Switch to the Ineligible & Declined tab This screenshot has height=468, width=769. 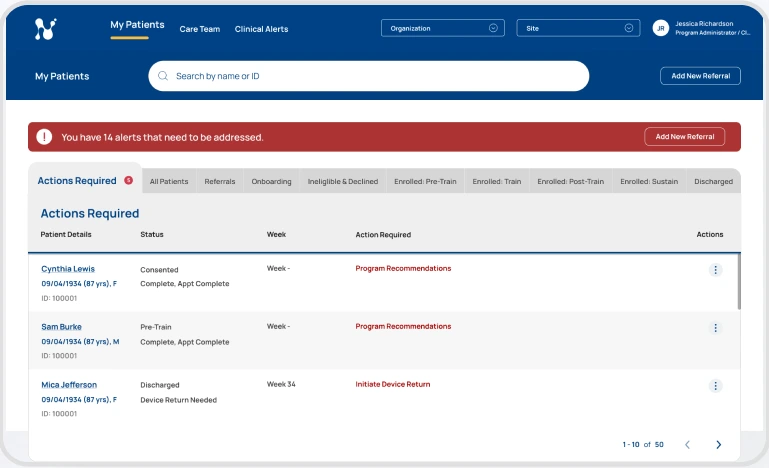[x=343, y=181]
